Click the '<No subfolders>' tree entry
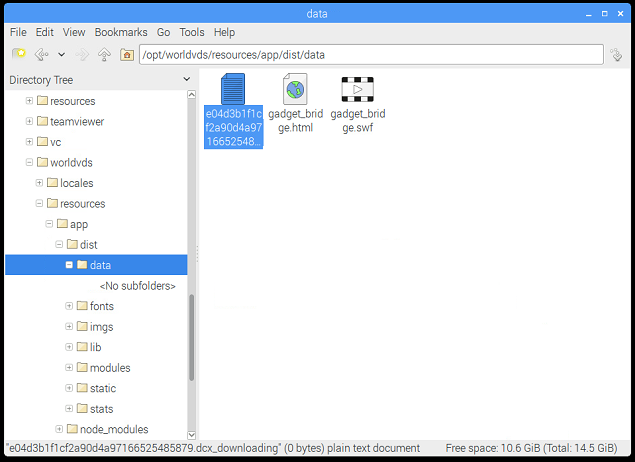This screenshot has height=462, width=635. [x=138, y=286]
